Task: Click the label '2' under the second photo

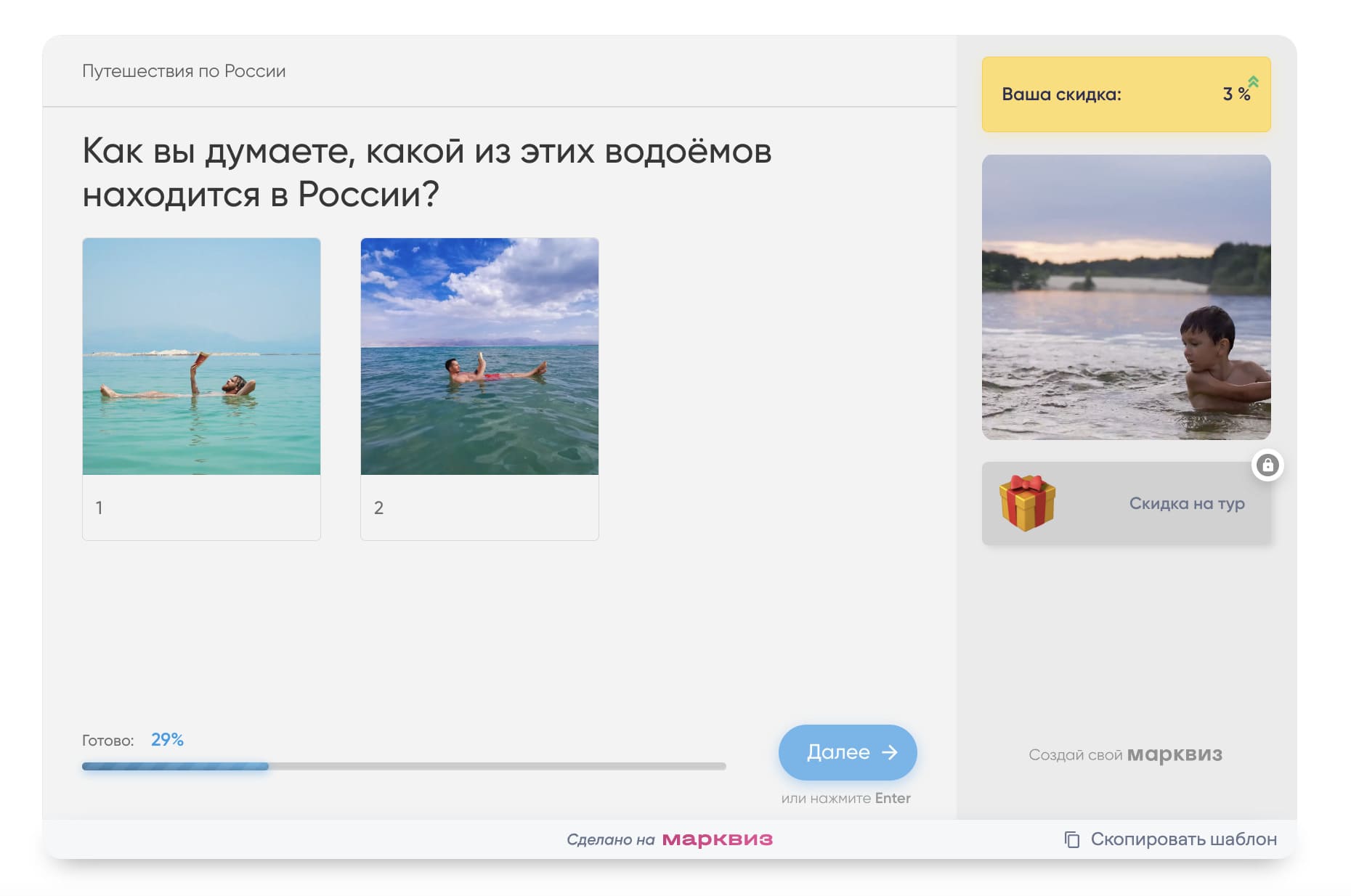Action: [x=378, y=508]
